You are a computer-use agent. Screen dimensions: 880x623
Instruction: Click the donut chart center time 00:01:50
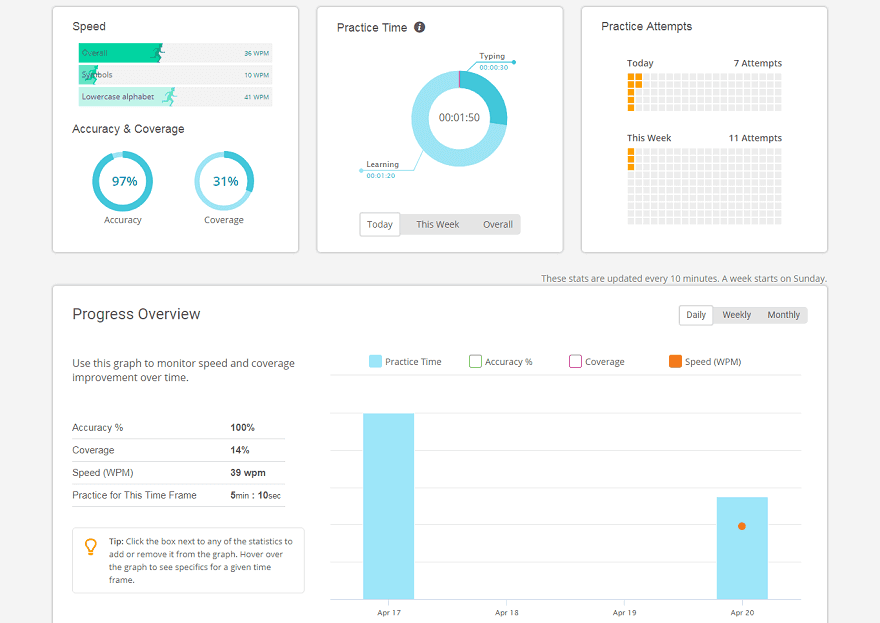(459, 118)
